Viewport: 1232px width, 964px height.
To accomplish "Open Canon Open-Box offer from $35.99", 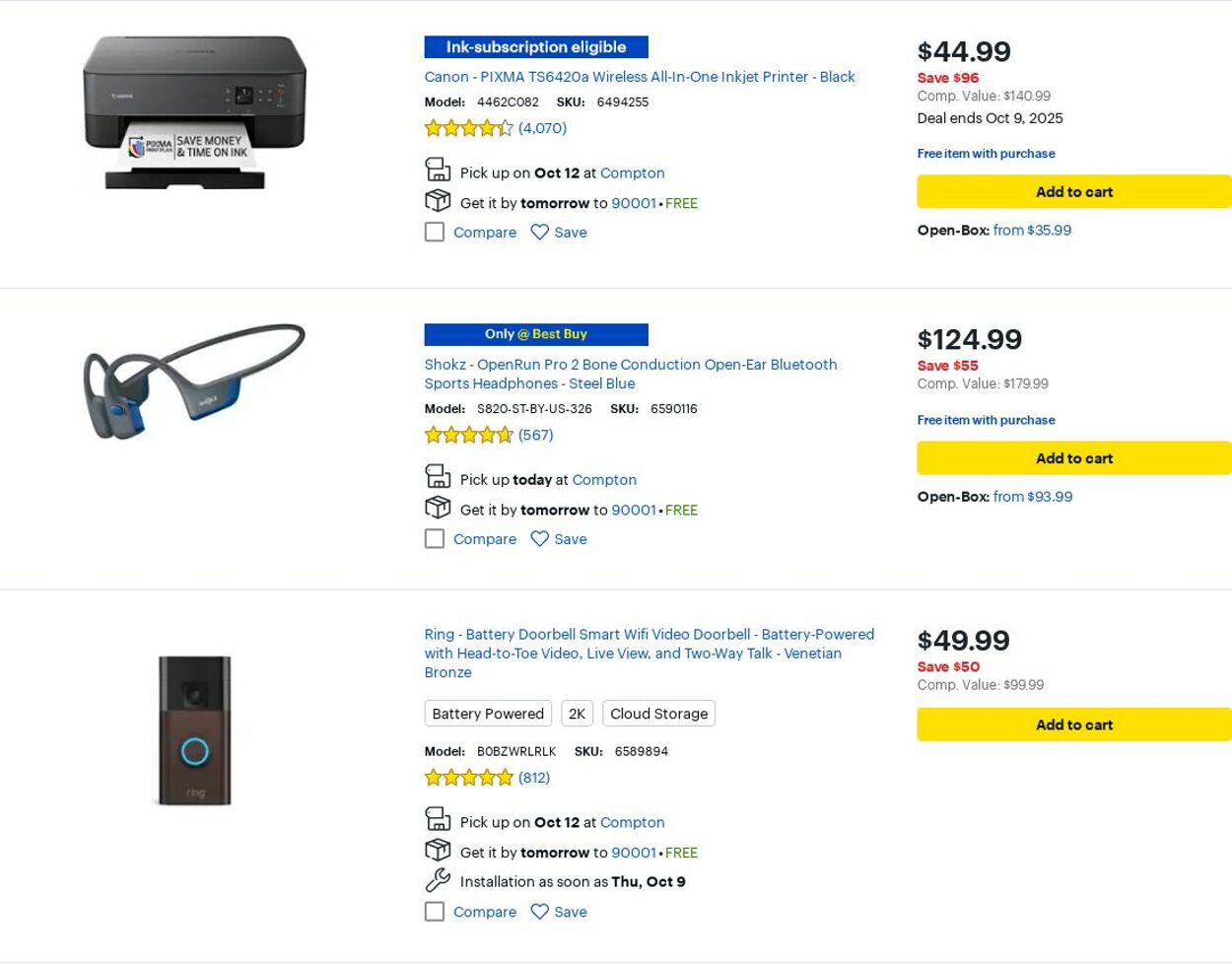I will 1032,231.
